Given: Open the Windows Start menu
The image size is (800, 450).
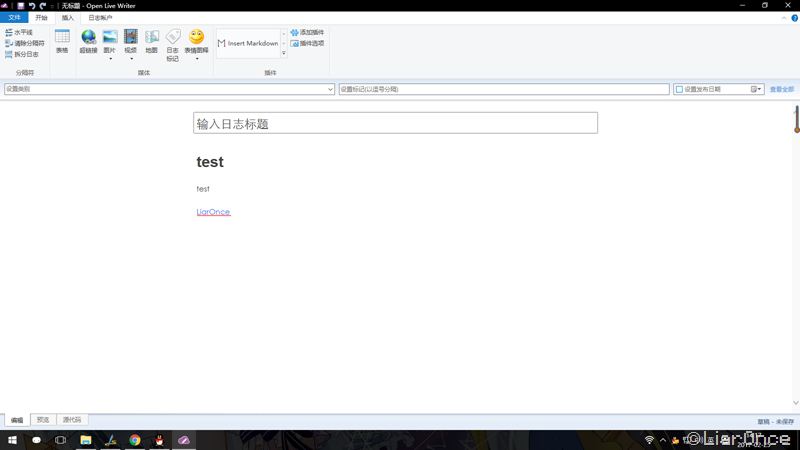Looking at the screenshot, I should click(x=12, y=440).
